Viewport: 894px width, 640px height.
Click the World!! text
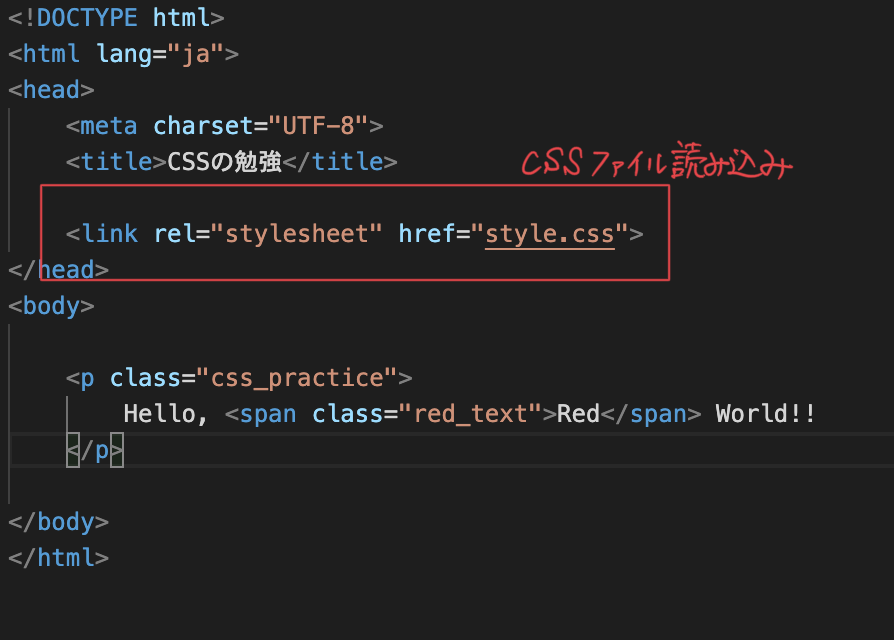tap(765, 414)
